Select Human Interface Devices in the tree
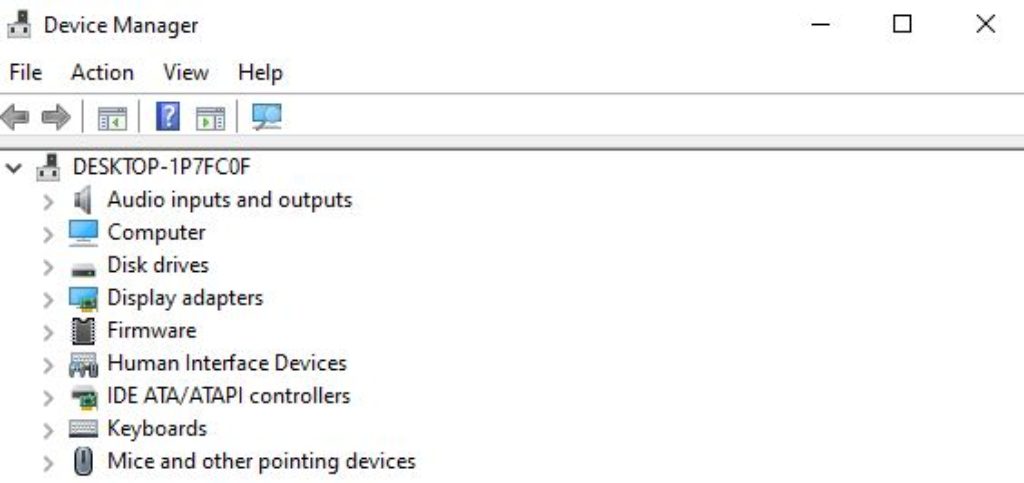This screenshot has width=1024, height=483. [x=227, y=363]
